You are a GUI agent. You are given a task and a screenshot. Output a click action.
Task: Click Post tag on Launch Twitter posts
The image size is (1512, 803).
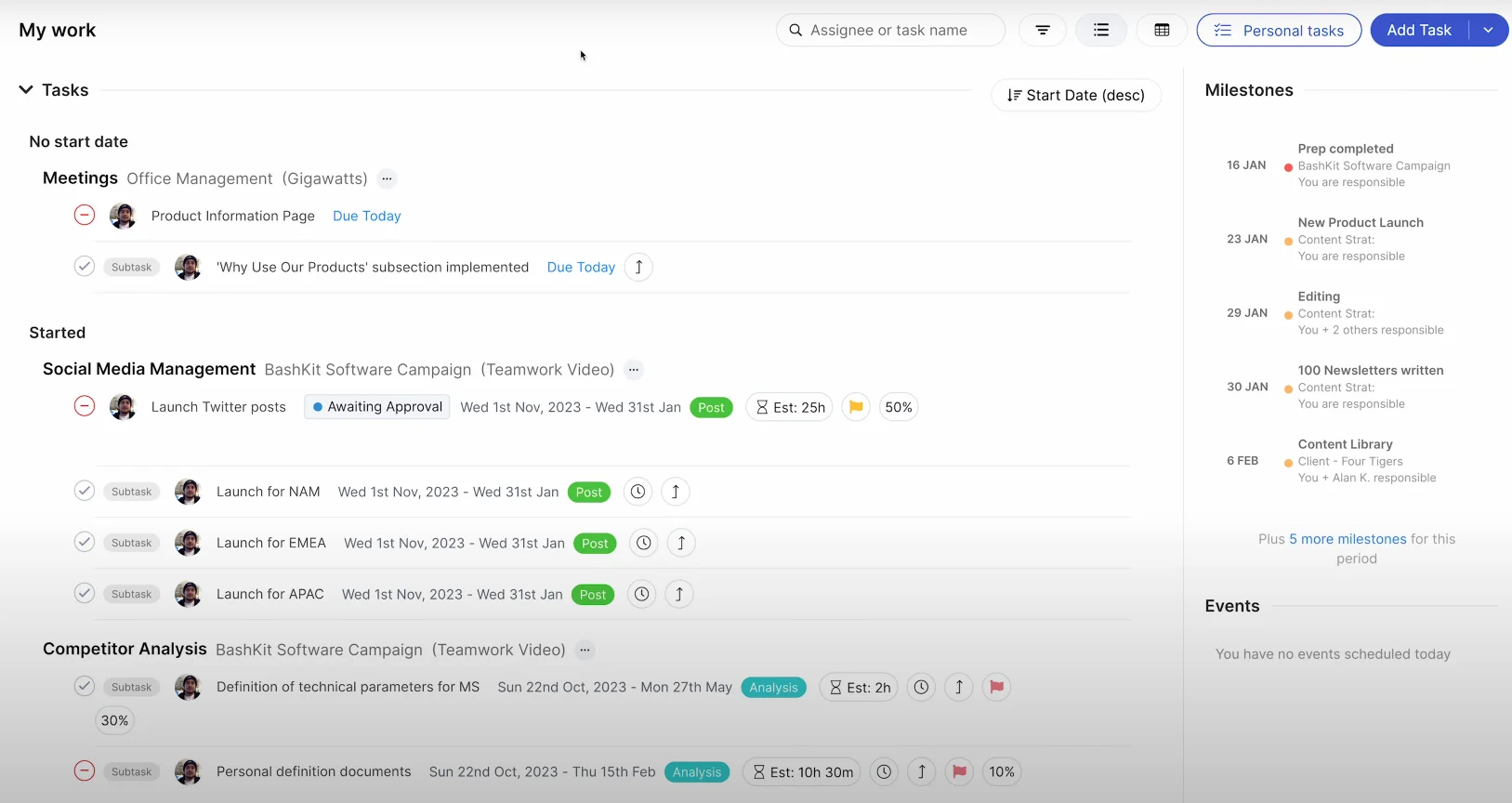tap(711, 408)
